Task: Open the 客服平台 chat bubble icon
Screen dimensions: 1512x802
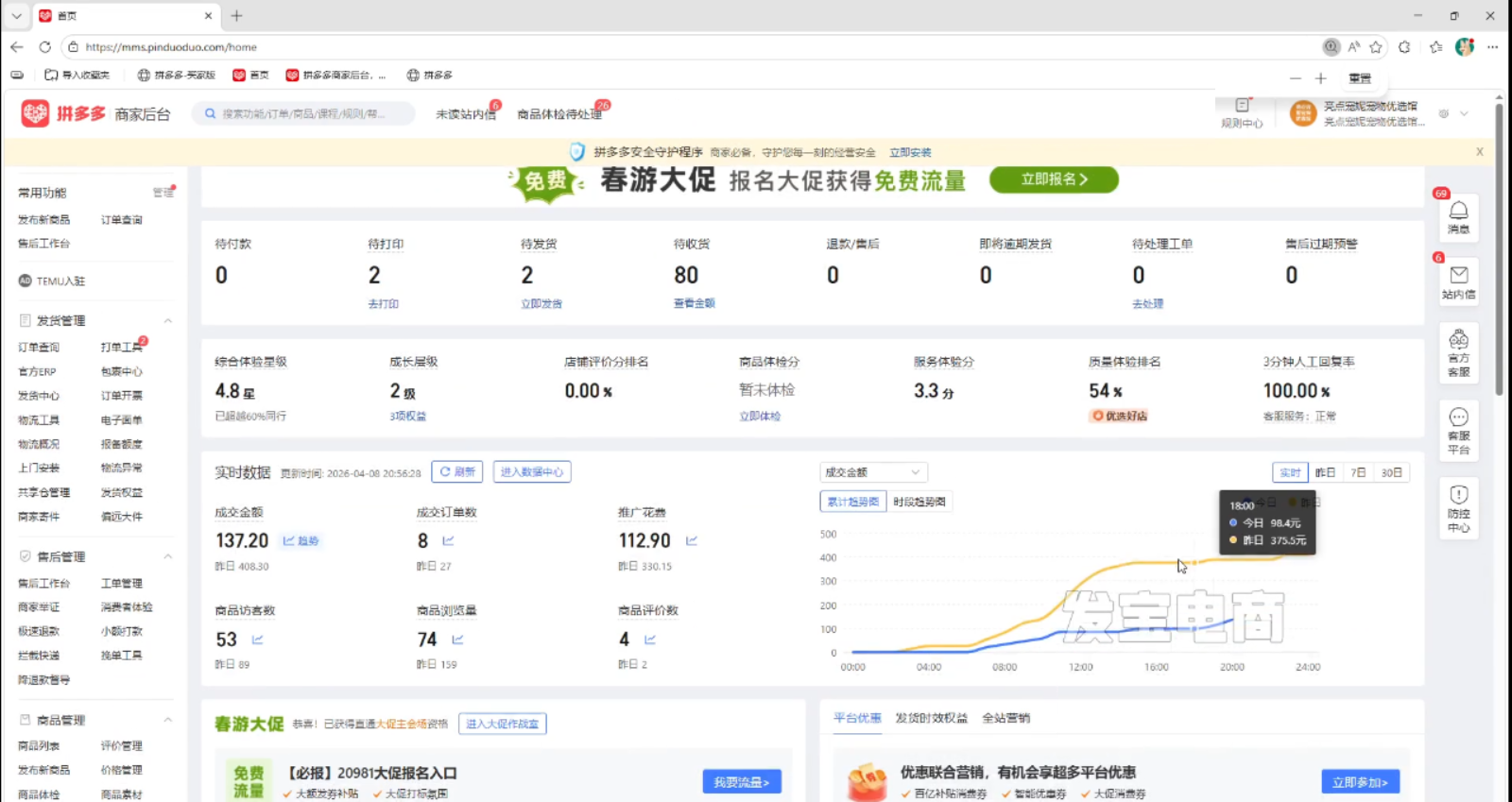Action: (x=1458, y=429)
